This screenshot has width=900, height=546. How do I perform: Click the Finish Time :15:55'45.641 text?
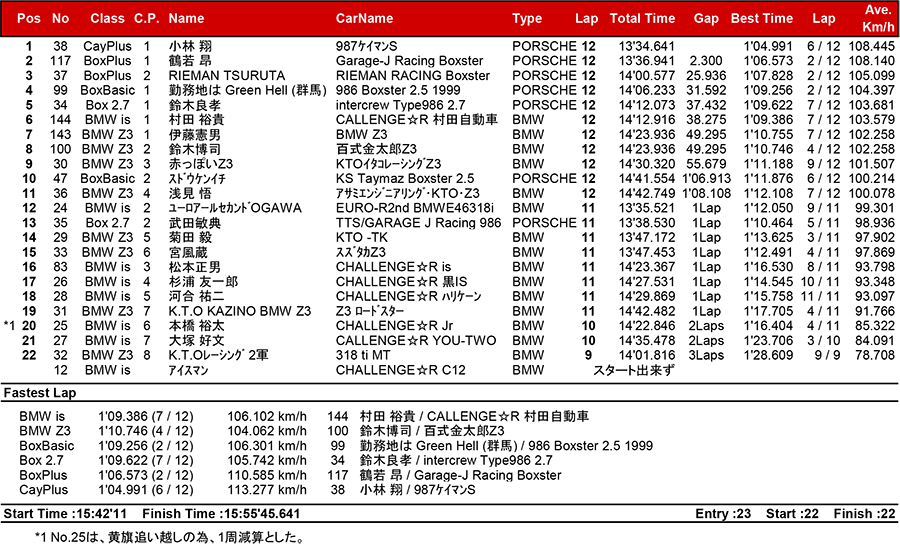221,514
